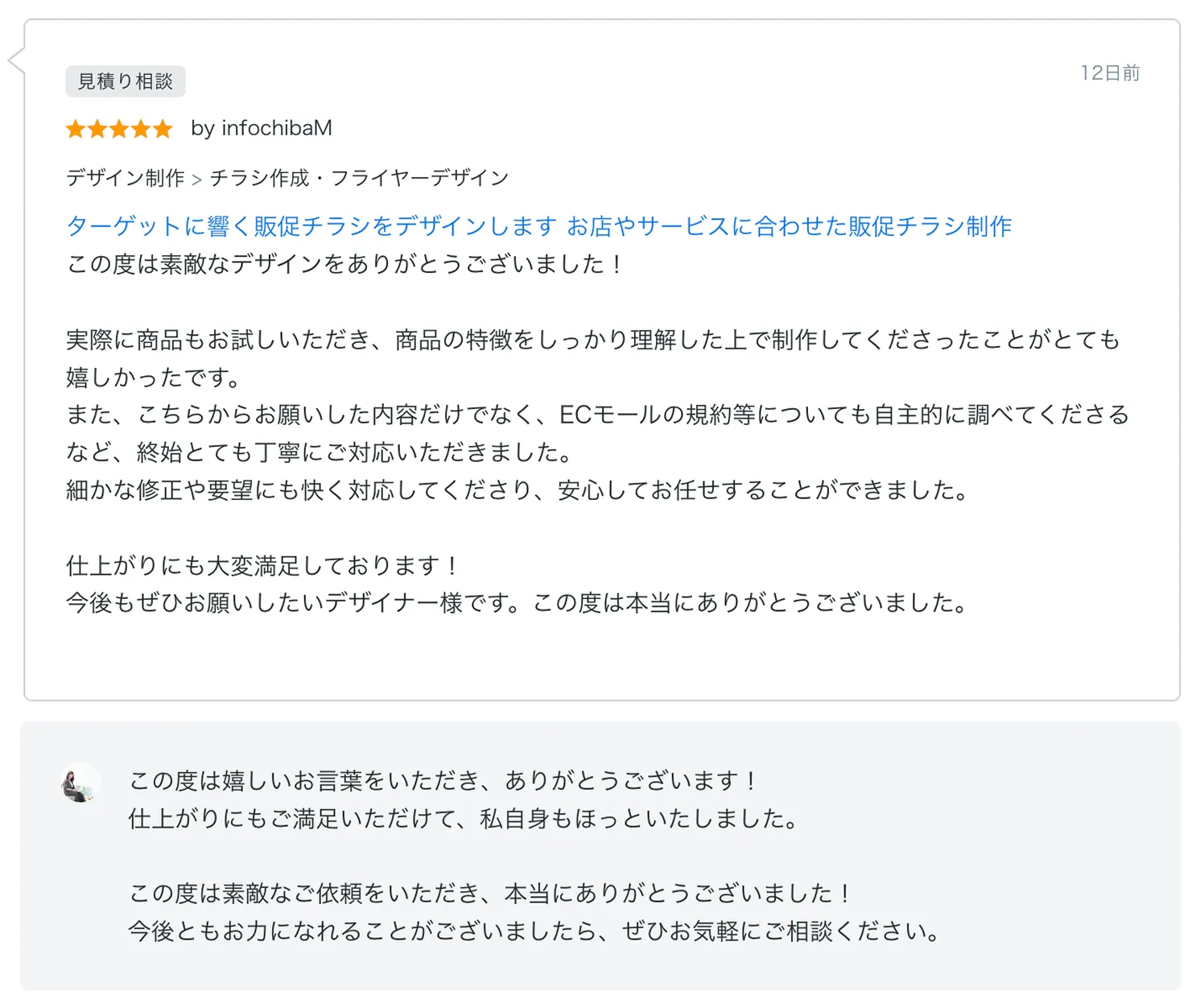Click the line 細かな修正や要望にも快く対応
Viewport: 1196px width, 1008px height.
[x=518, y=490]
